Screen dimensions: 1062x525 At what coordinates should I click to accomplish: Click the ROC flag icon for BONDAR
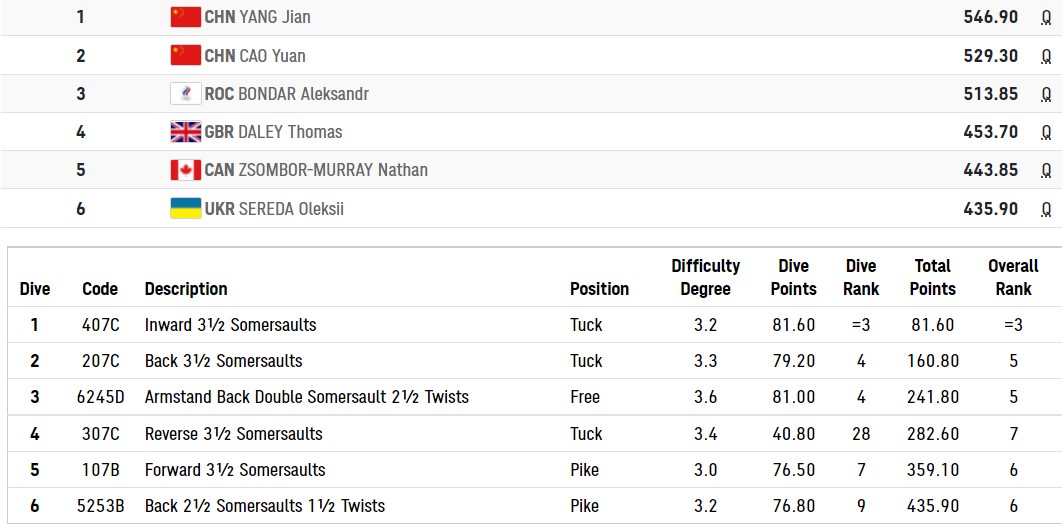pos(185,93)
